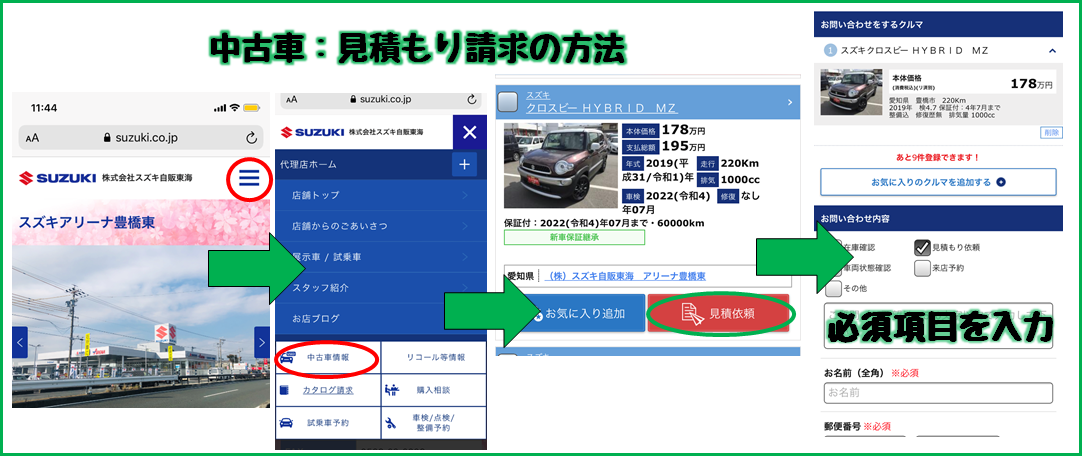Click the 178万円 price in the inquiry card
The image size is (1082, 456).
(1032, 84)
